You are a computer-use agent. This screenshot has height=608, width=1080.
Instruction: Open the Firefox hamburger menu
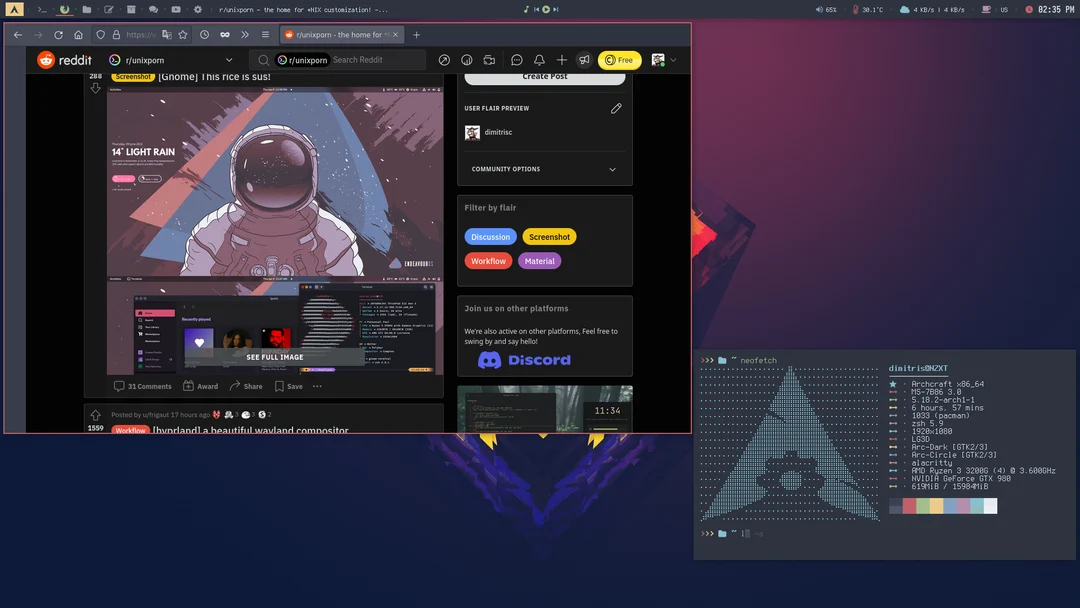click(265, 34)
